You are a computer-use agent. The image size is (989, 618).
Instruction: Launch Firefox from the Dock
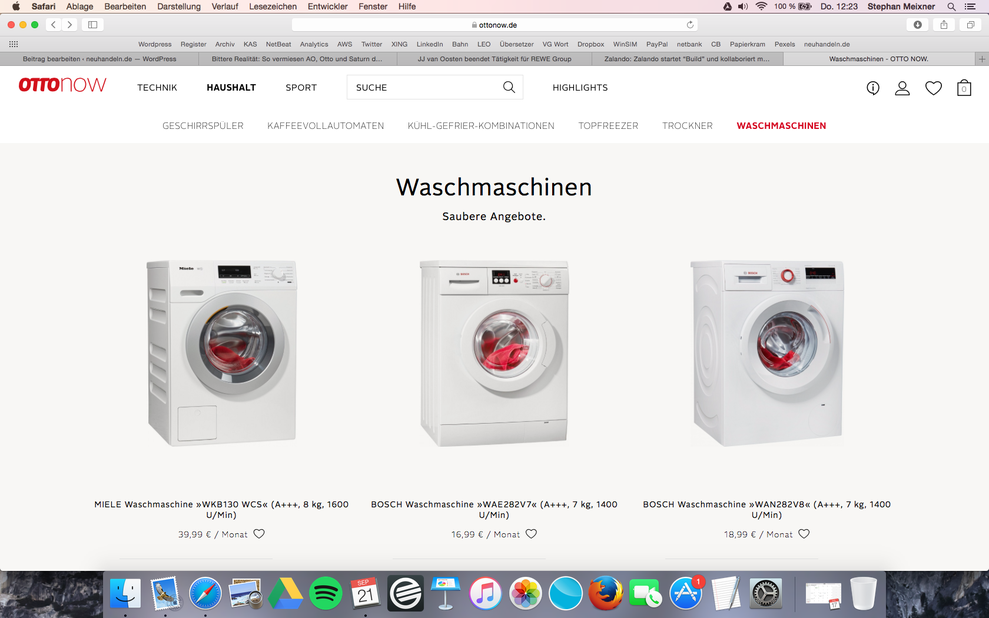tap(606, 593)
